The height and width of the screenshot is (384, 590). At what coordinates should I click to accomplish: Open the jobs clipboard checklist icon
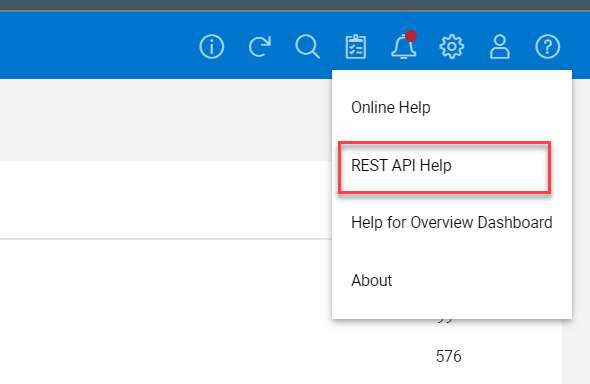point(356,47)
